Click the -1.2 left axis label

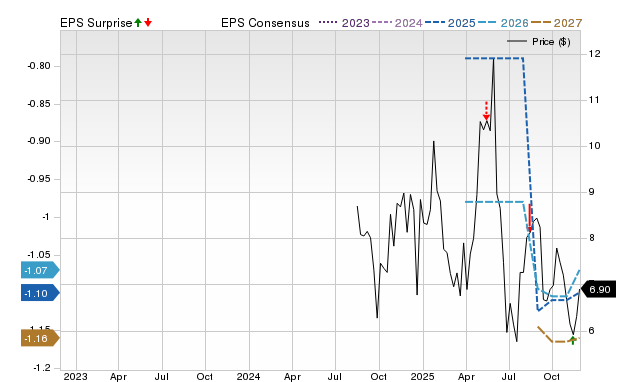click(x=42, y=368)
